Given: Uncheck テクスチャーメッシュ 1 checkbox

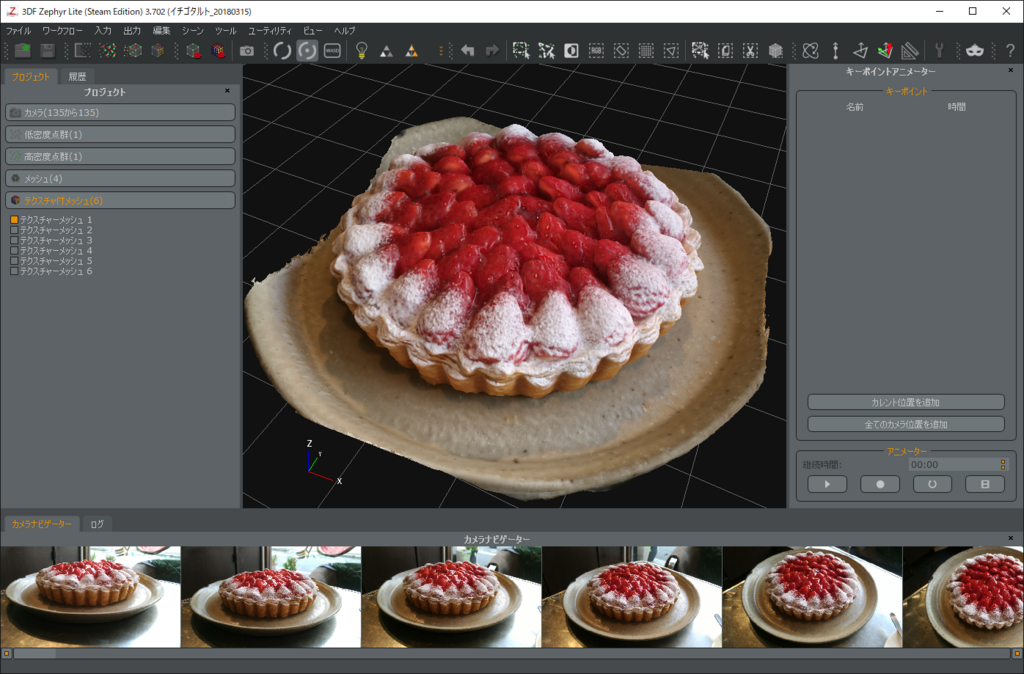Looking at the screenshot, I should point(14,220).
